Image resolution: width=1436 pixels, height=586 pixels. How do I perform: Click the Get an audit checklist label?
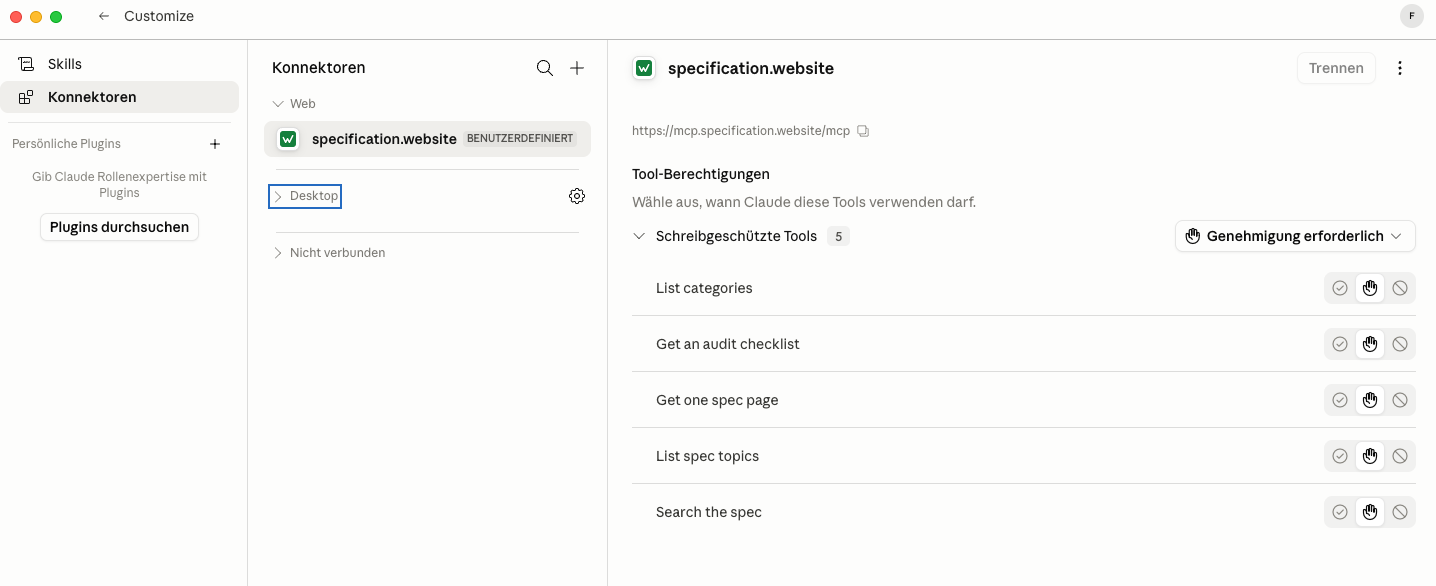[x=728, y=344]
